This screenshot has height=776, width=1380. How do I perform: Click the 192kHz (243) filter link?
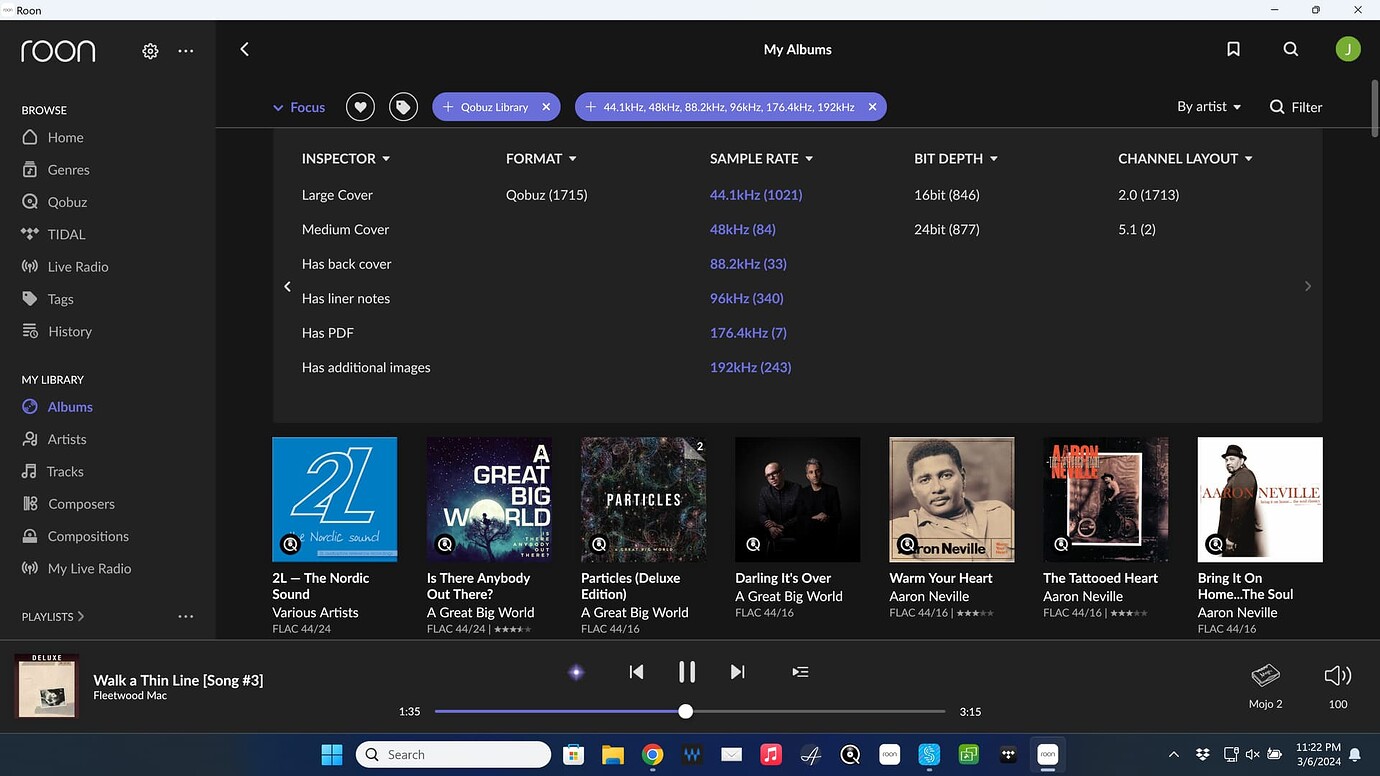[748, 367]
